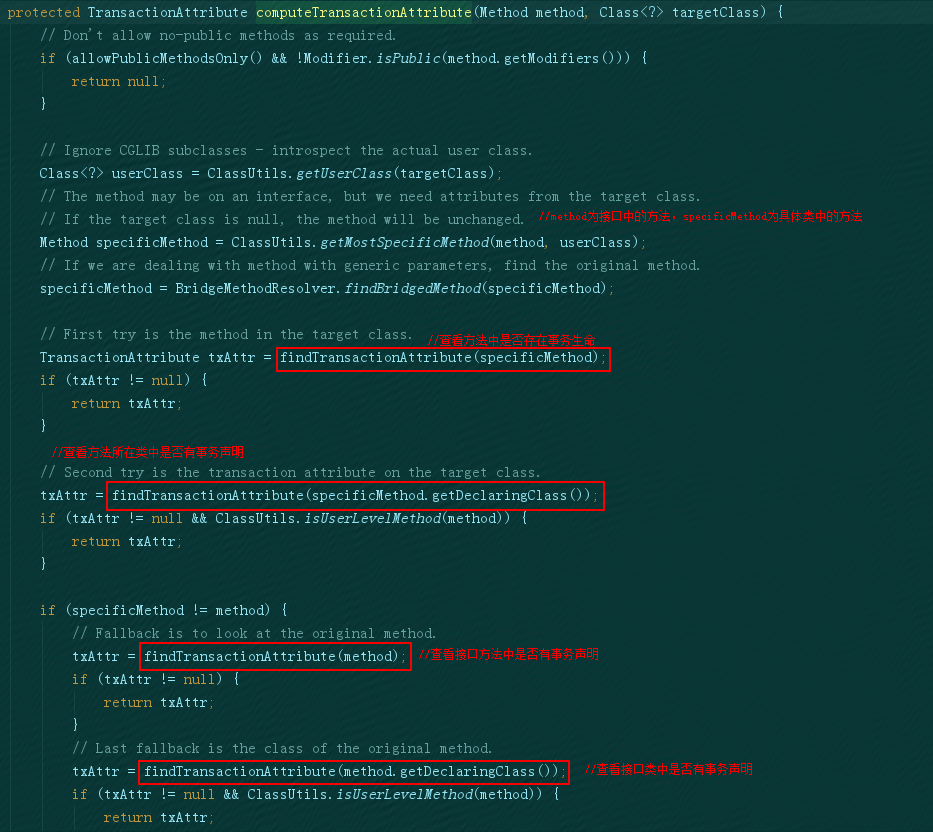Viewport: 933px width, 832px height.
Task: Click the computeTransactionAttribute method name
Action: pyautogui.click(x=364, y=12)
